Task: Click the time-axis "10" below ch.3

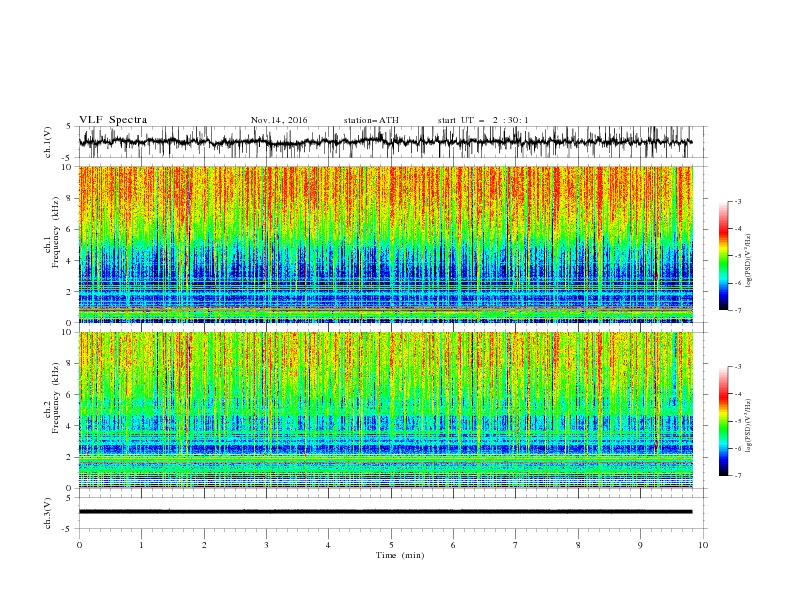Action: click(x=703, y=545)
